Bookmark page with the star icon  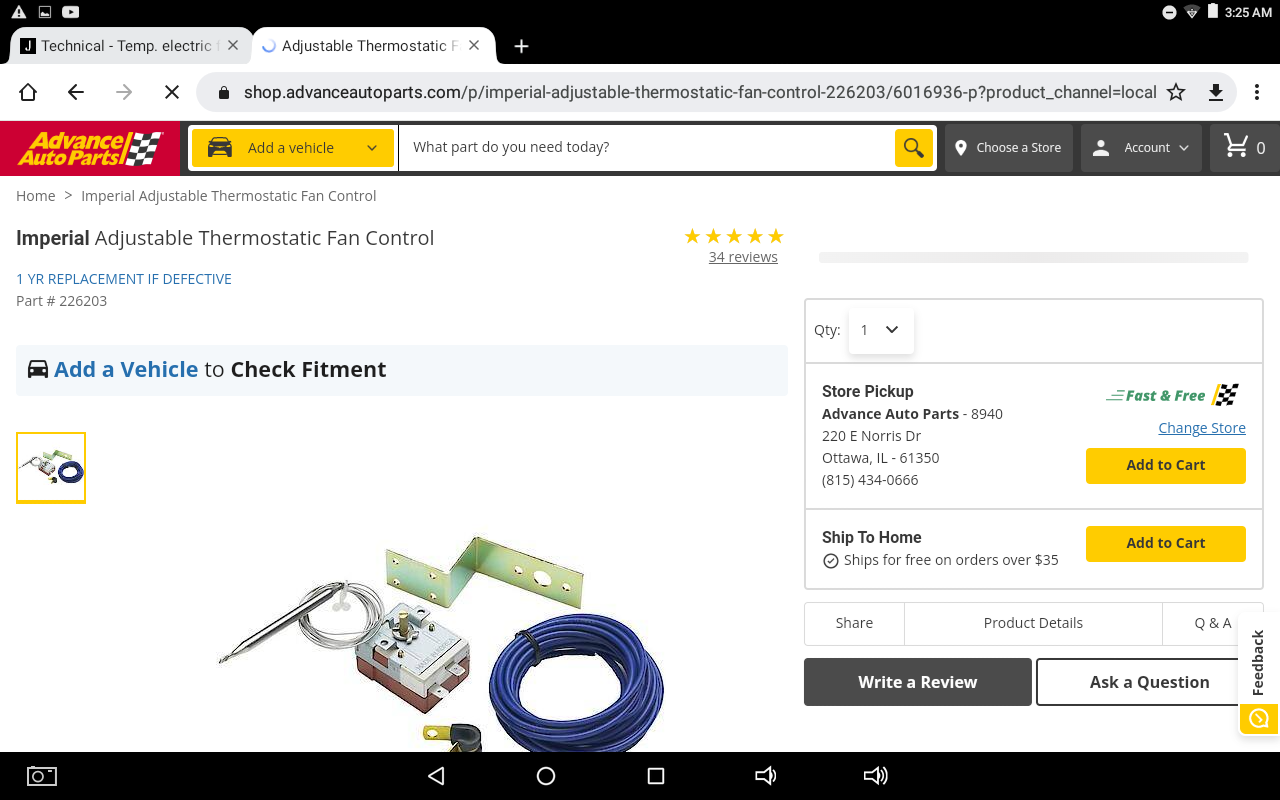click(1176, 92)
